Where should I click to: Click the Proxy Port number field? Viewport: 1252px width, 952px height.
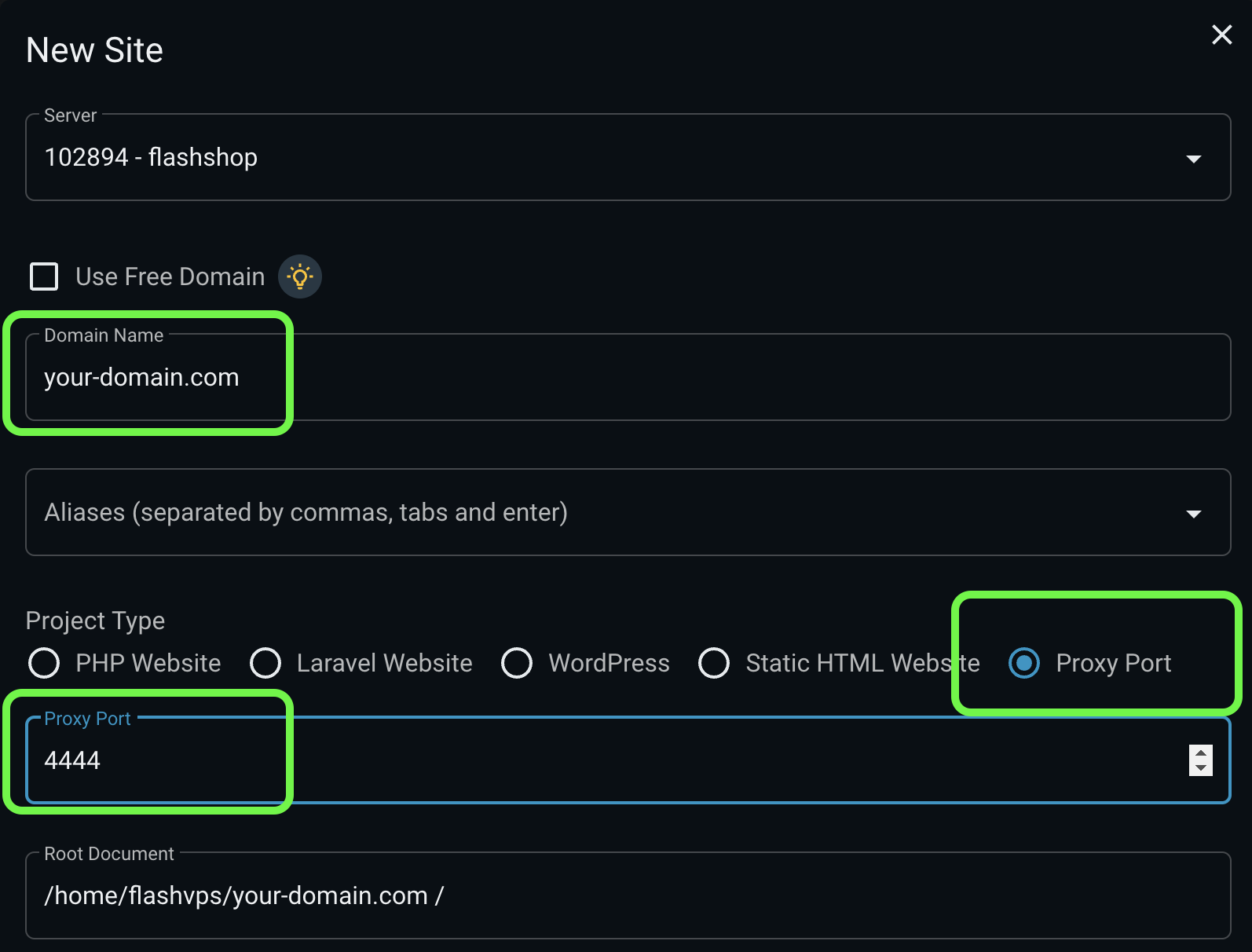click(314, 760)
